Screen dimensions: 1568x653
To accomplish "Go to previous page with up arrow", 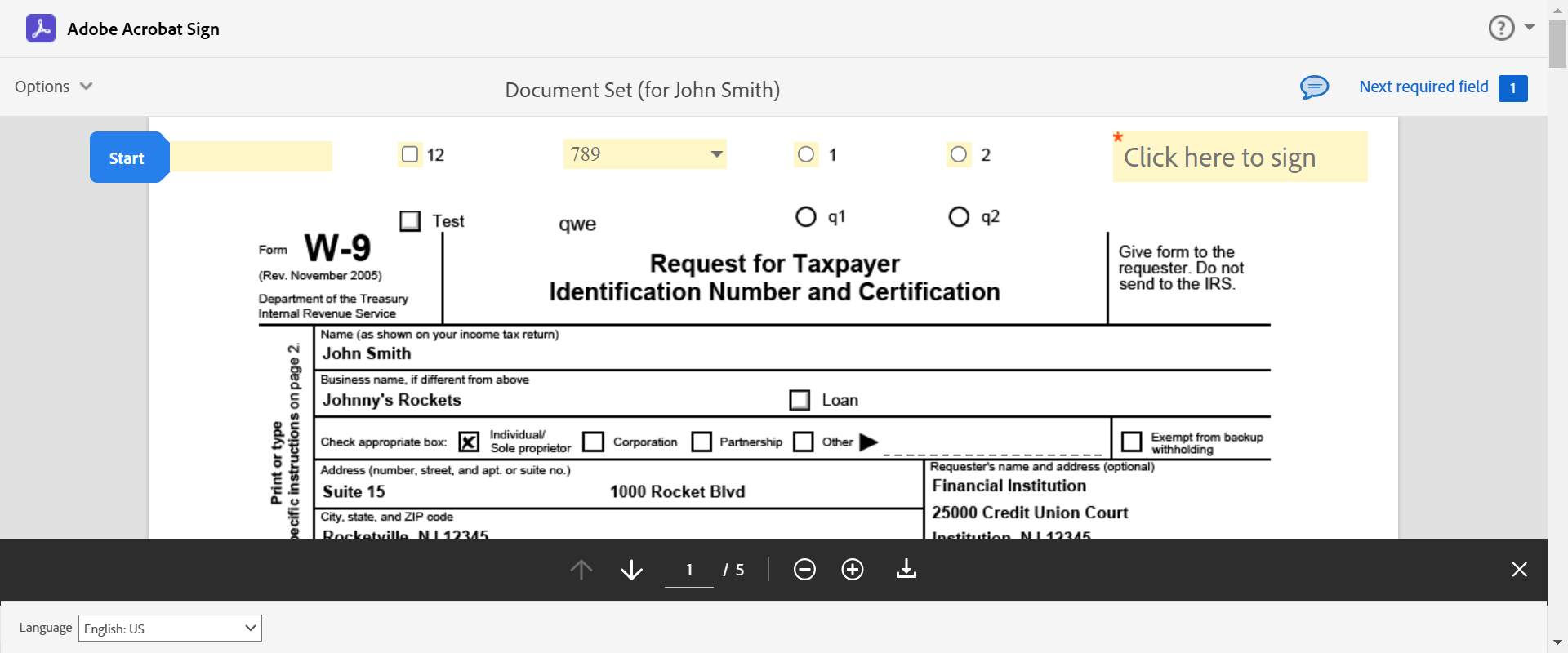I will coord(581,569).
